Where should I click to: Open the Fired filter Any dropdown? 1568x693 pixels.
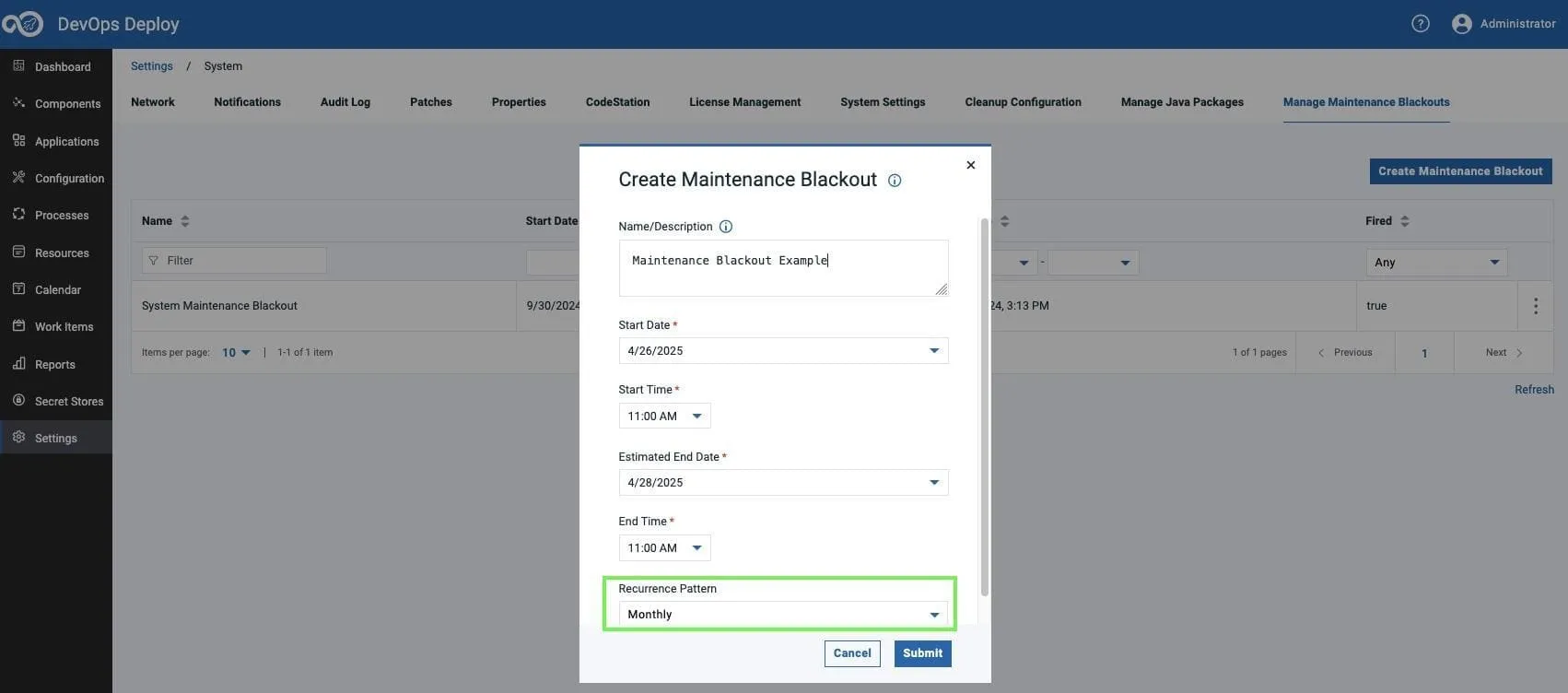[x=1436, y=263]
